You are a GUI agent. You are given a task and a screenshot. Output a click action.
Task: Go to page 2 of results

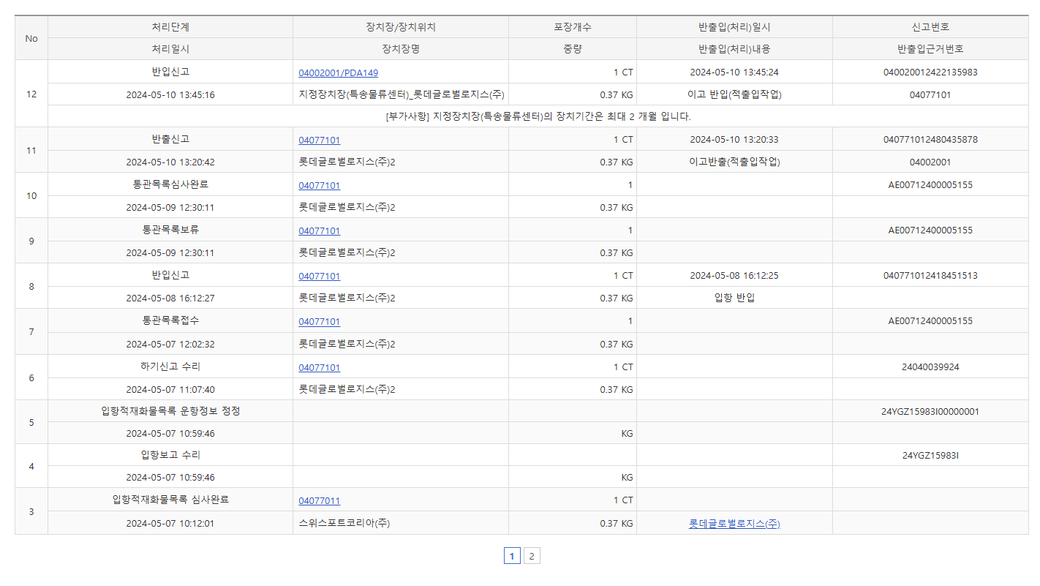point(532,557)
